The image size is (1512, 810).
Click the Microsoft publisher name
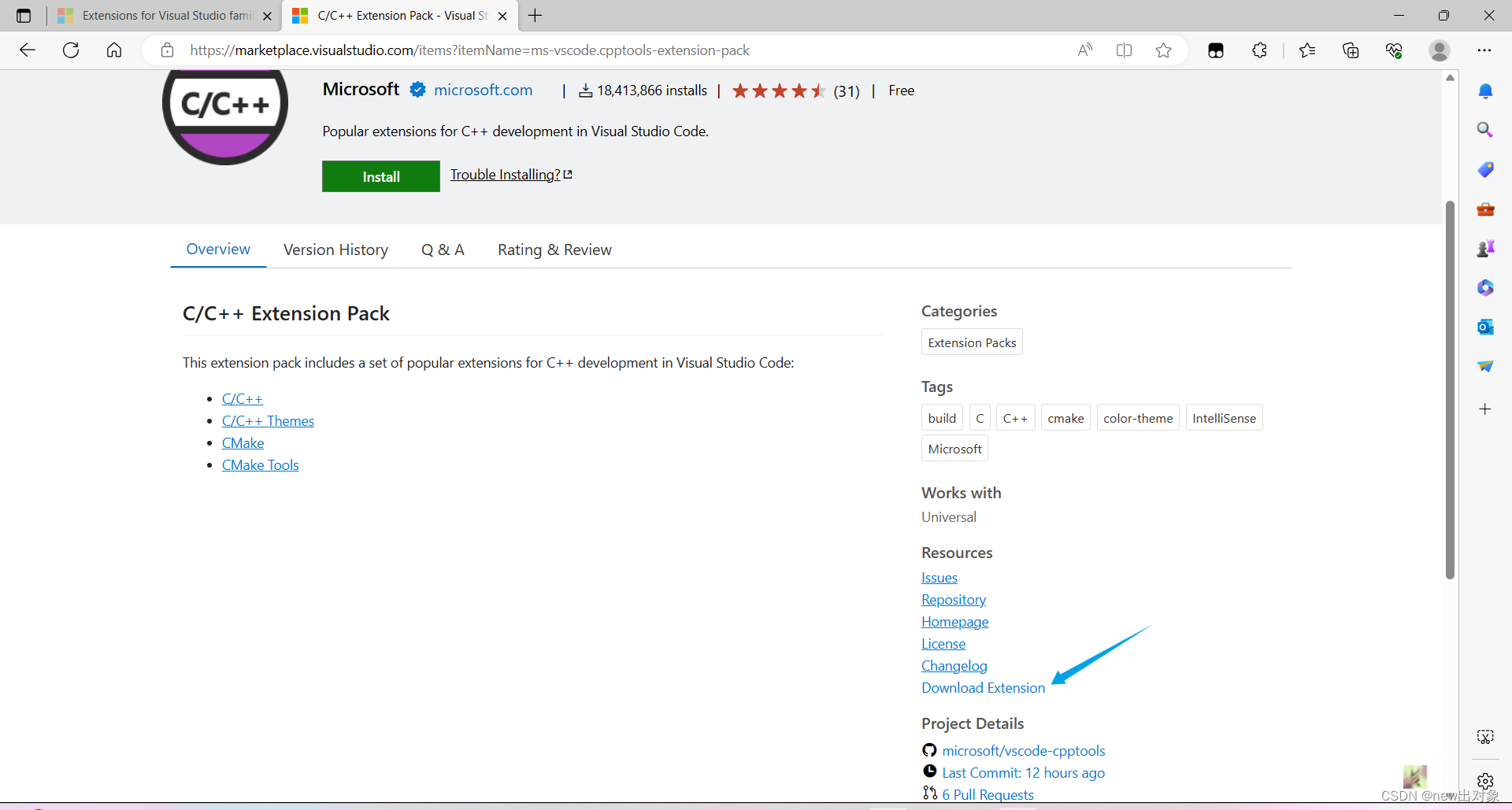(x=361, y=90)
